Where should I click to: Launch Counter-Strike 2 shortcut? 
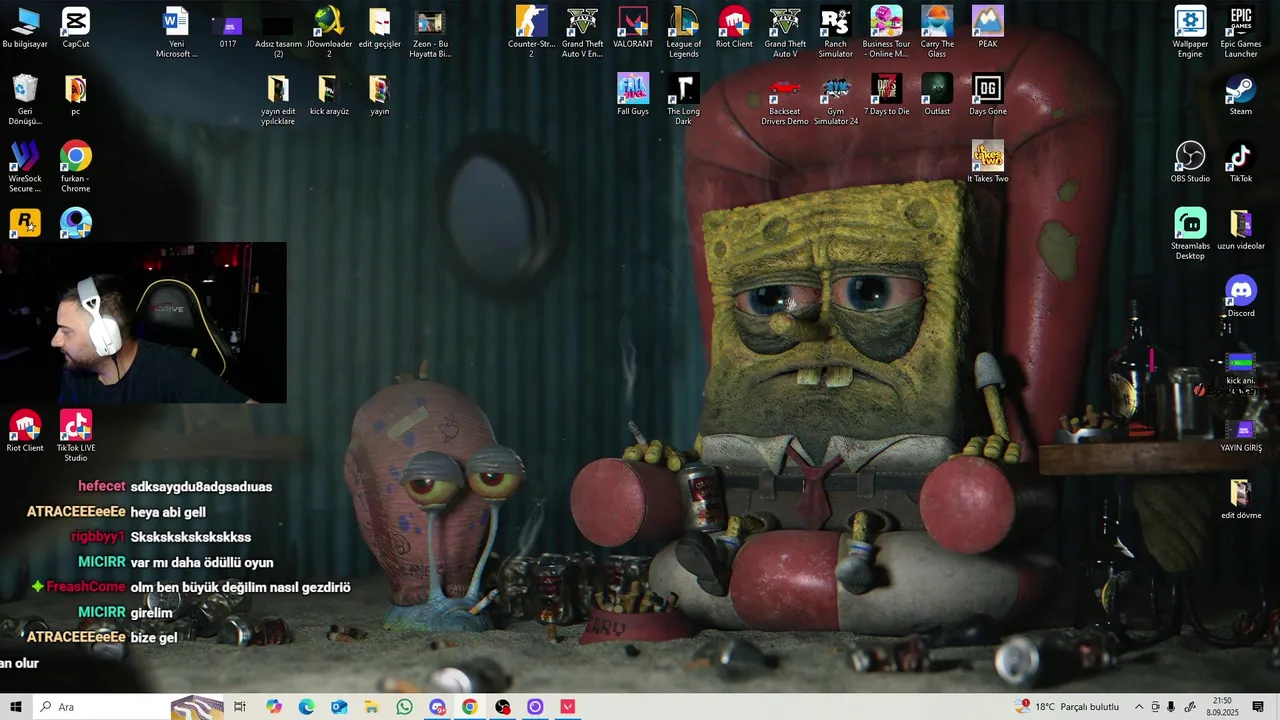click(x=531, y=32)
